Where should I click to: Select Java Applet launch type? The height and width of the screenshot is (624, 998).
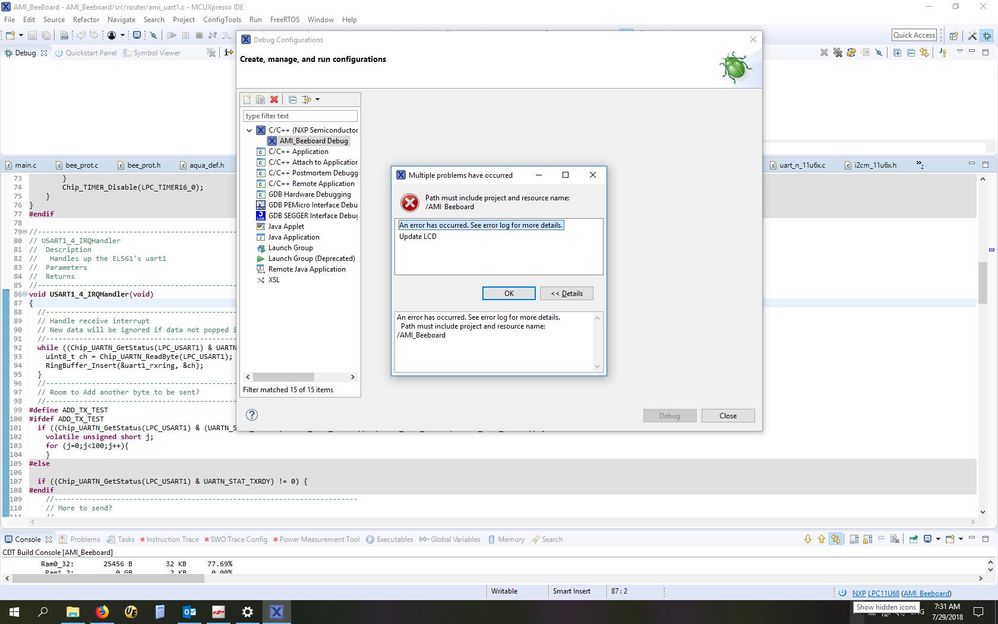(x=280, y=226)
